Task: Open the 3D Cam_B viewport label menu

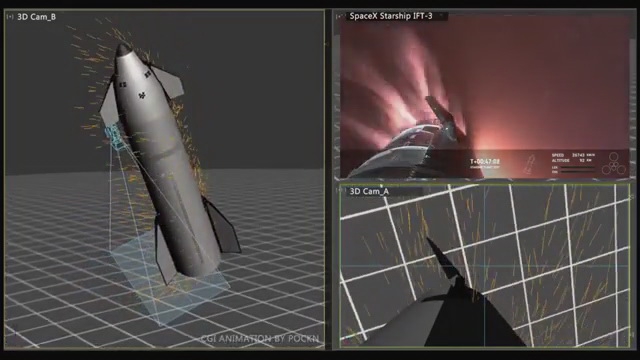Action: 36,17
